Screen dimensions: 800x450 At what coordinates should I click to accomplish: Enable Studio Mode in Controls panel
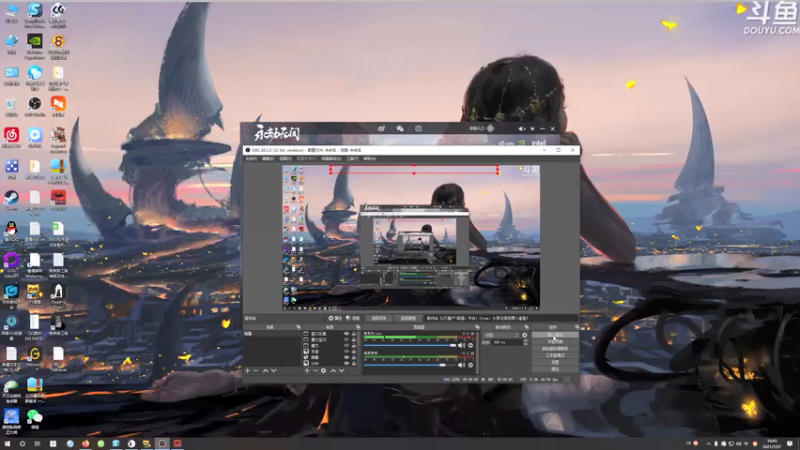point(555,355)
